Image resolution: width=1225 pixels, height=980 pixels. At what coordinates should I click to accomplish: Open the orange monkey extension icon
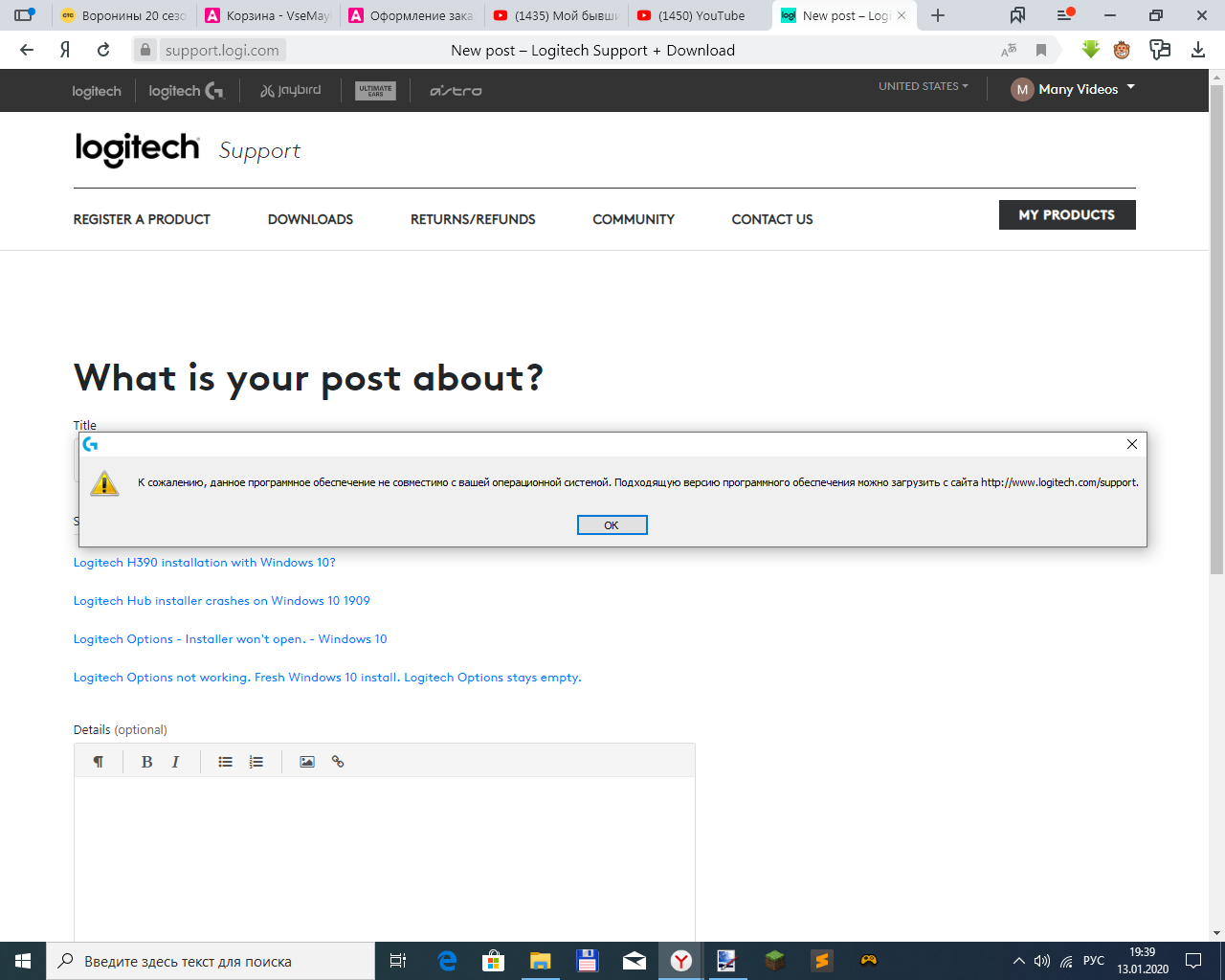[x=1122, y=50]
